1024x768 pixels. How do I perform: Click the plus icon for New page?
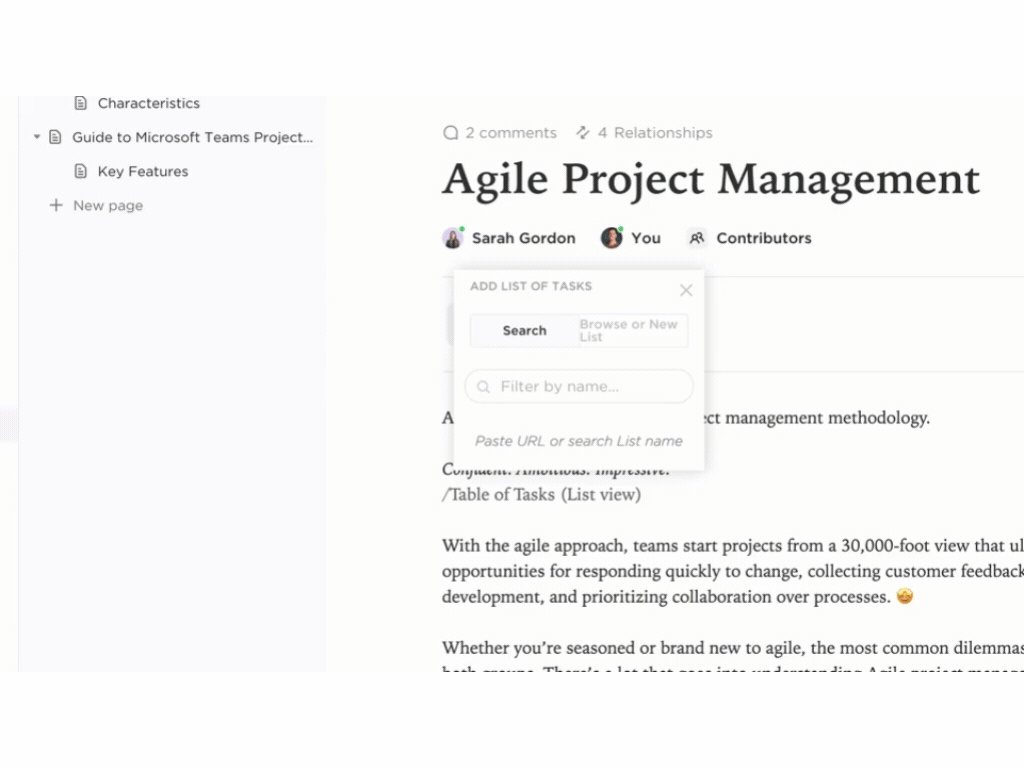pos(56,205)
